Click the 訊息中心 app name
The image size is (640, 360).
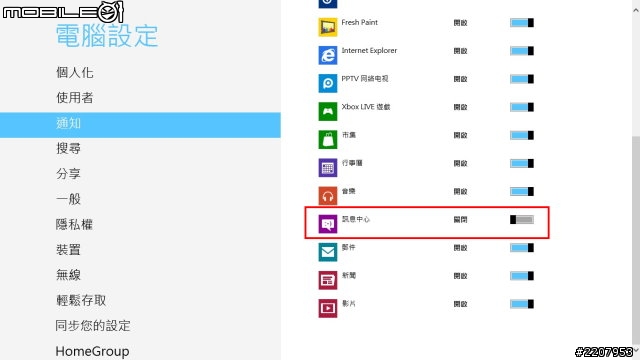[x=356, y=219]
